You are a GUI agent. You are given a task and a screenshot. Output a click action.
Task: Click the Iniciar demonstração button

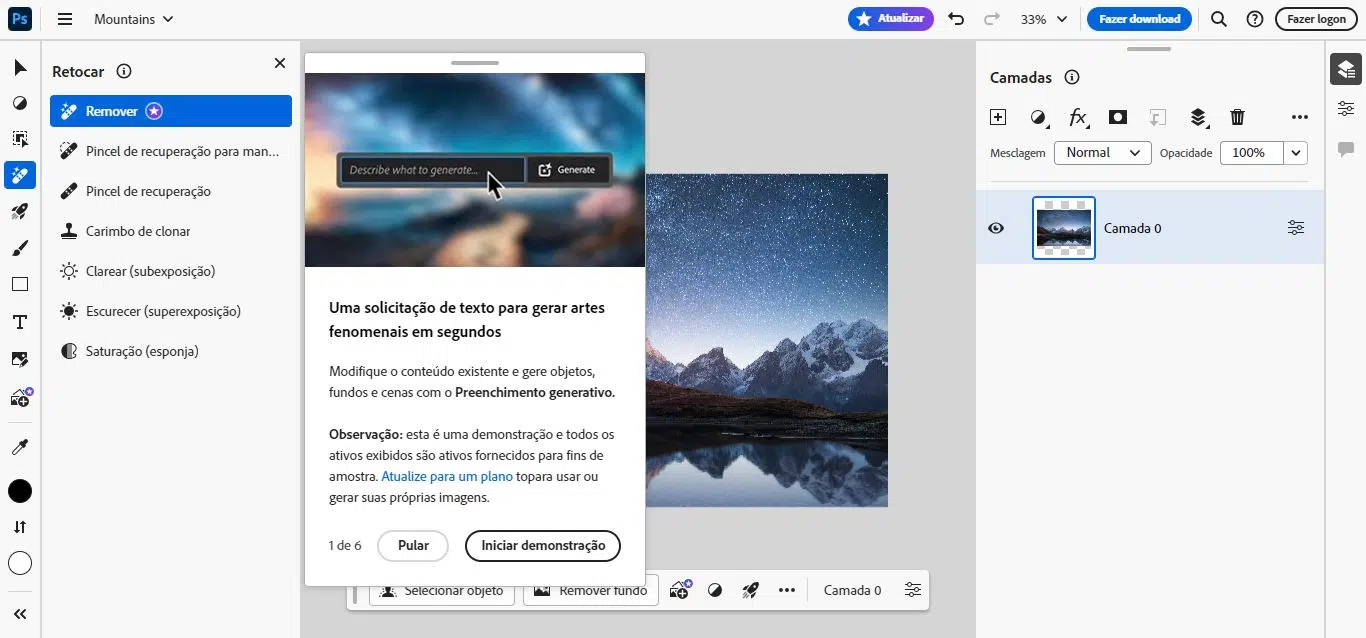pos(542,546)
